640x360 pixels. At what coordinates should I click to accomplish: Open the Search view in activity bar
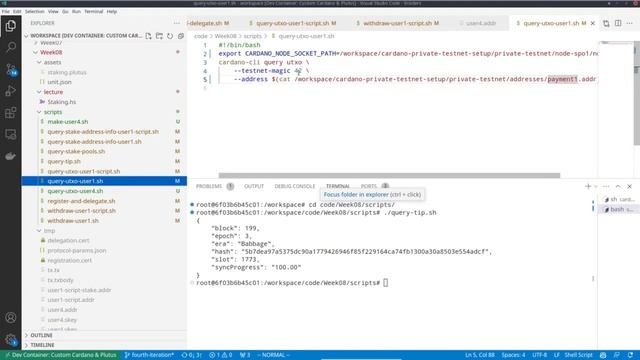[x=11, y=47]
